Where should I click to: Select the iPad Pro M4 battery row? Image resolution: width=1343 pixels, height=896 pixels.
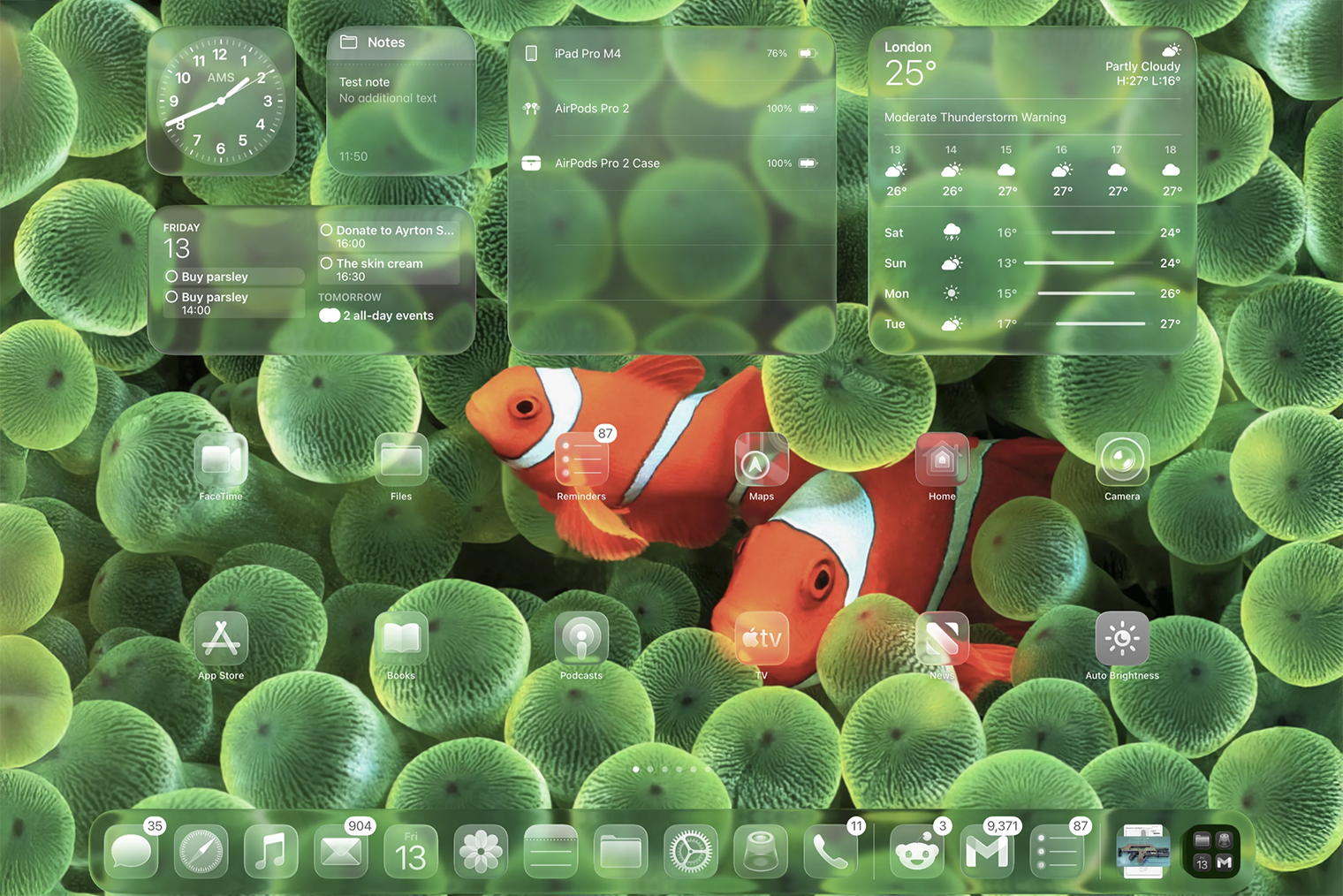tap(672, 54)
